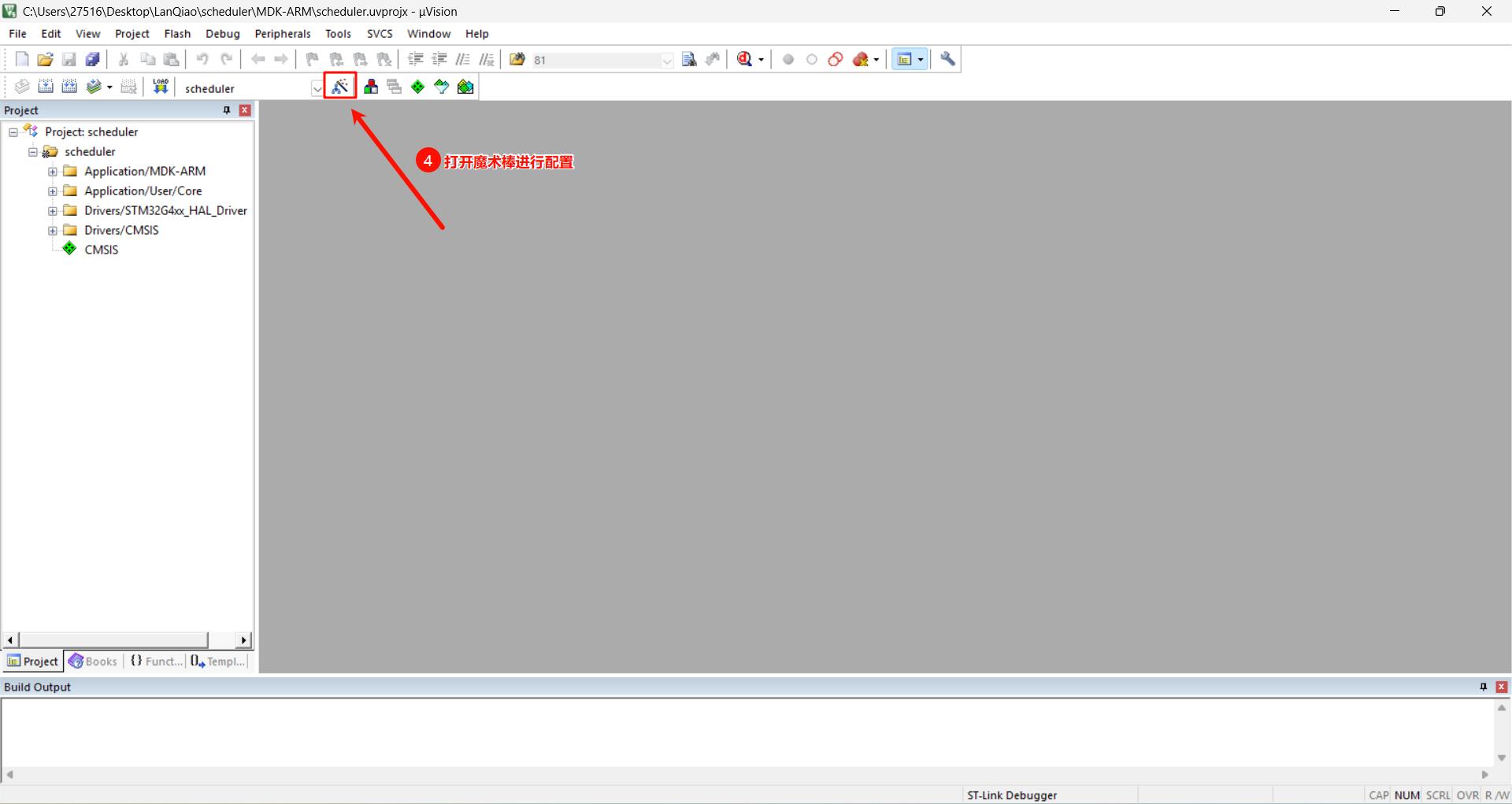1512x804 pixels.
Task: Click the Configuration wrench icon
Action: click(x=947, y=59)
